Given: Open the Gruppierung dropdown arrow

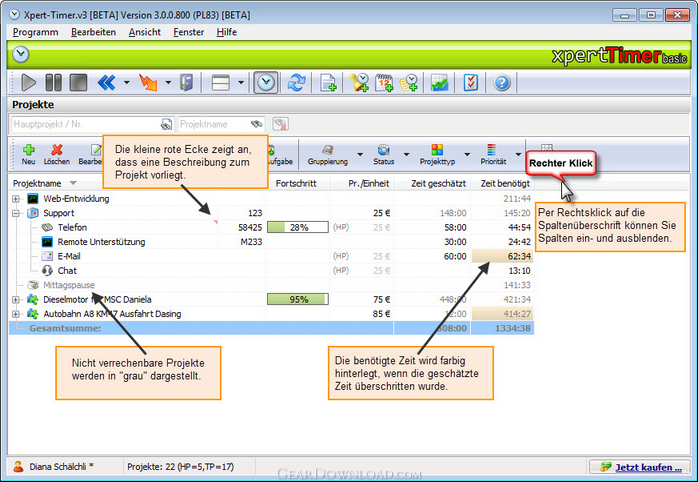Looking at the screenshot, I should point(360,154).
